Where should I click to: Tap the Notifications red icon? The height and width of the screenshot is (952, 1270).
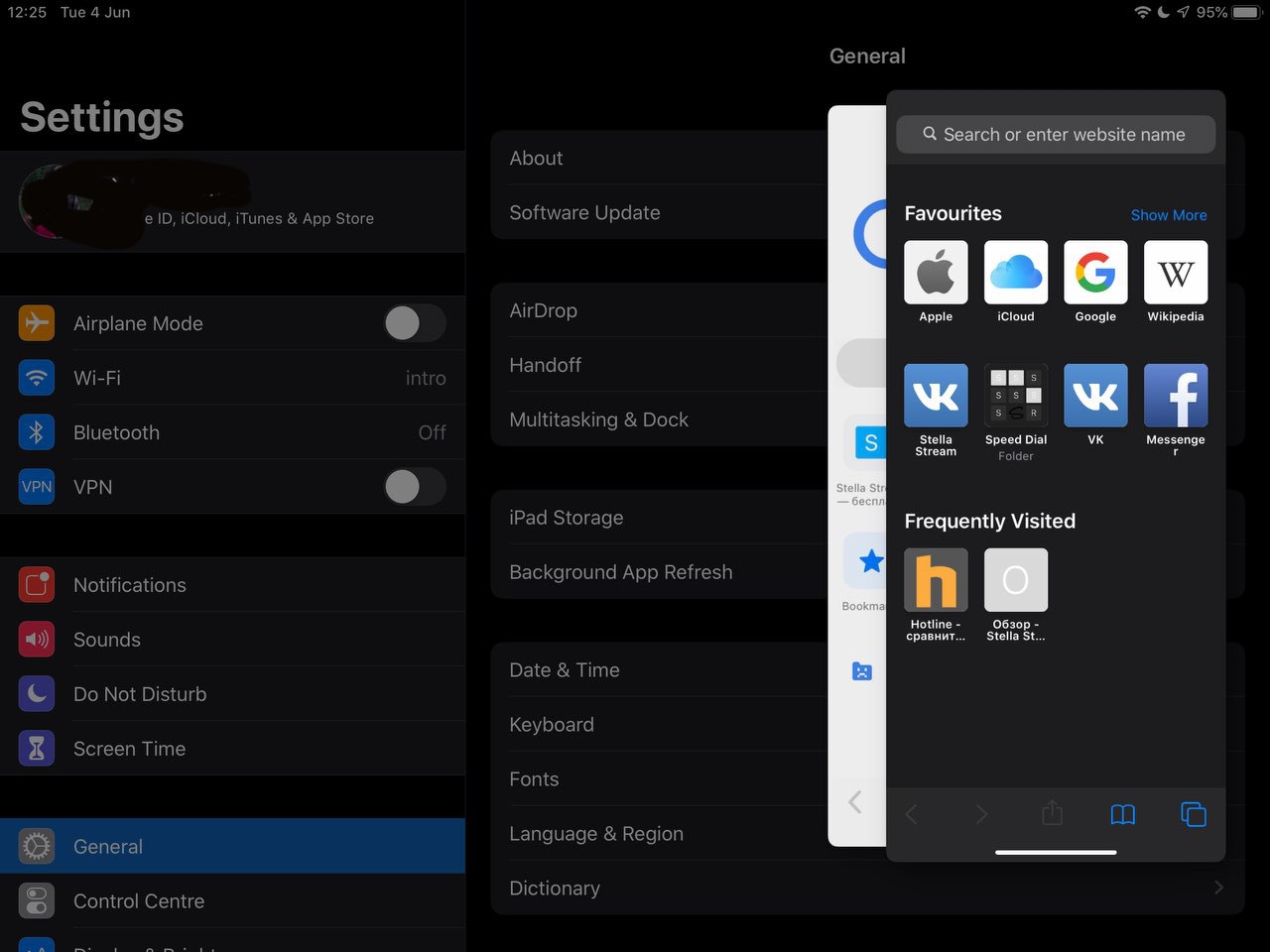[37, 585]
